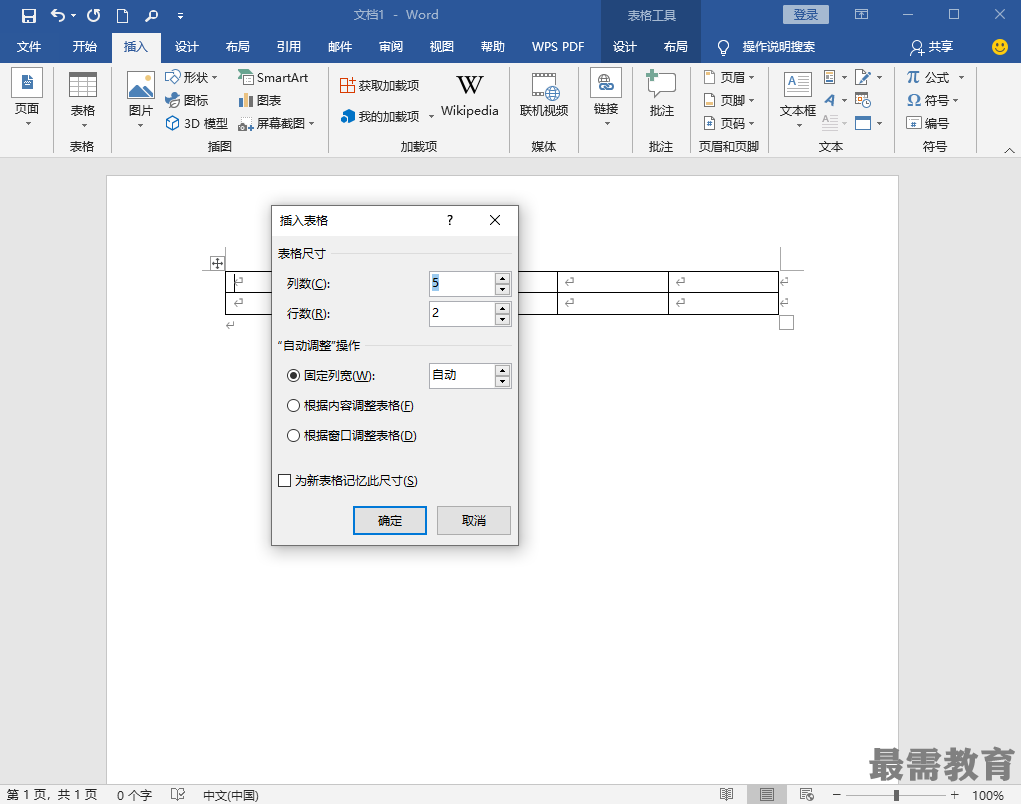Undo the last action in the quick access toolbar
The height and width of the screenshot is (804, 1021).
pyautogui.click(x=58, y=15)
